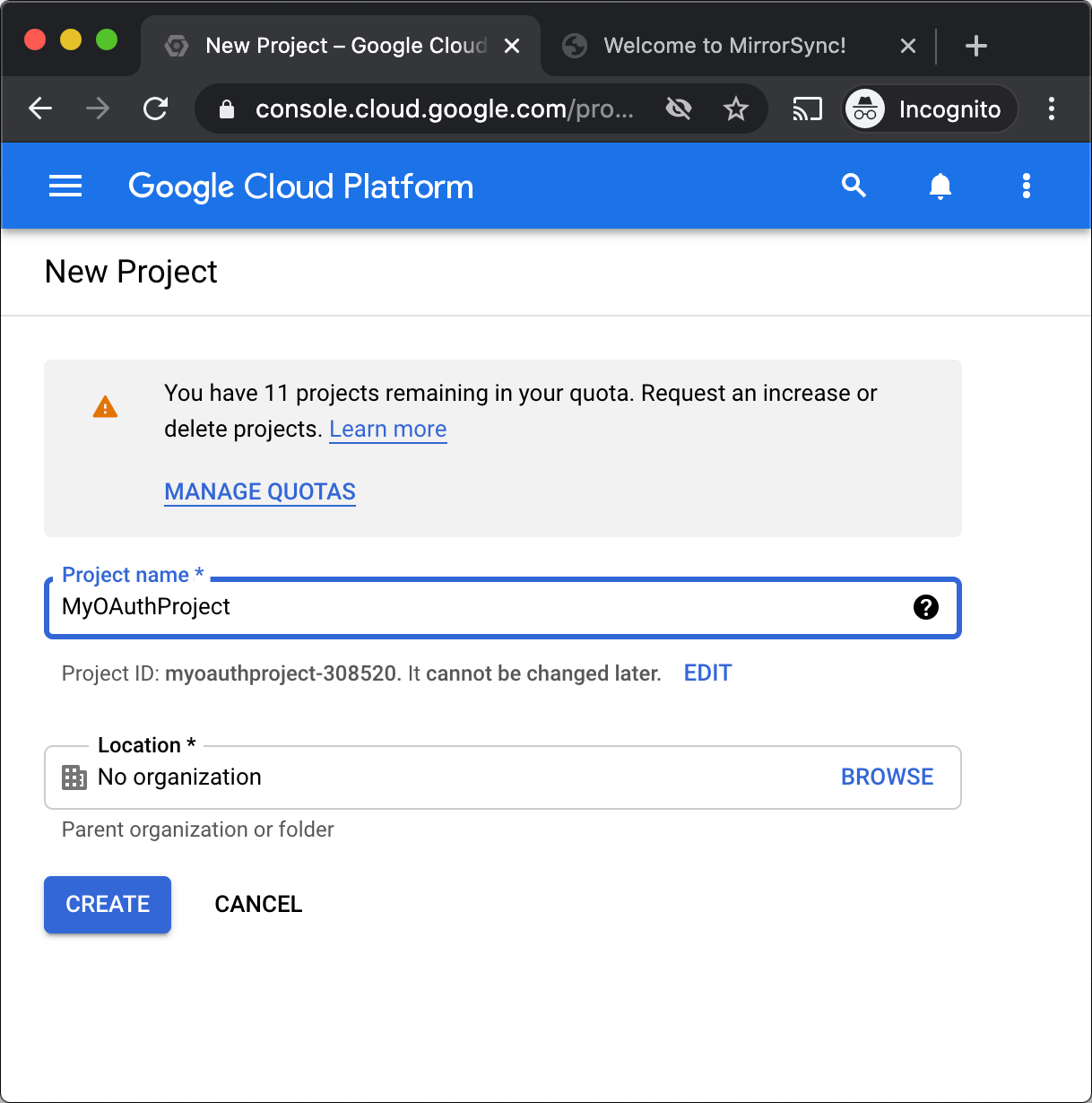Click the search magnifier icon
Viewport: 1092px width, 1103px height.
coord(854,186)
